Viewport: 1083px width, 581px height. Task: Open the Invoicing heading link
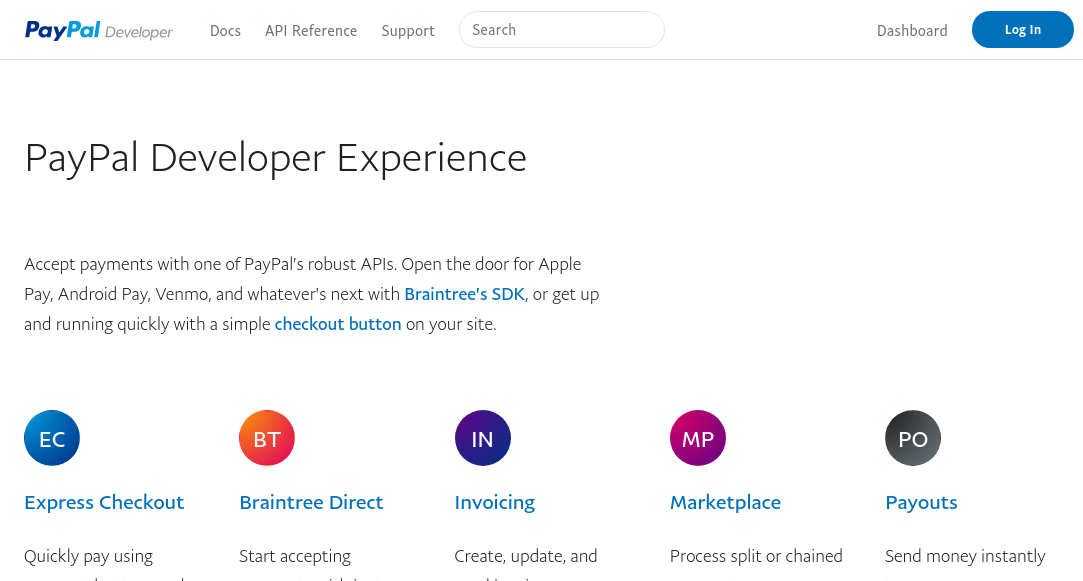point(495,502)
